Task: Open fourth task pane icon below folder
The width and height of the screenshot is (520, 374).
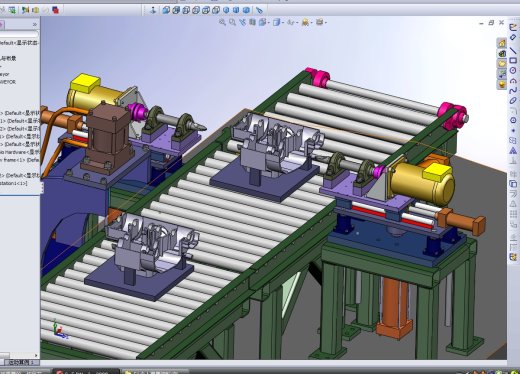Action: click(502, 74)
